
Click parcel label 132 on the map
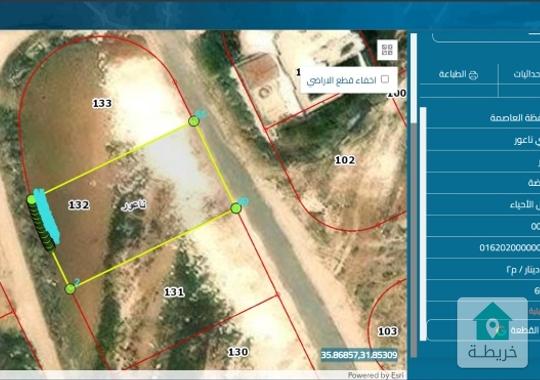[x=79, y=205]
